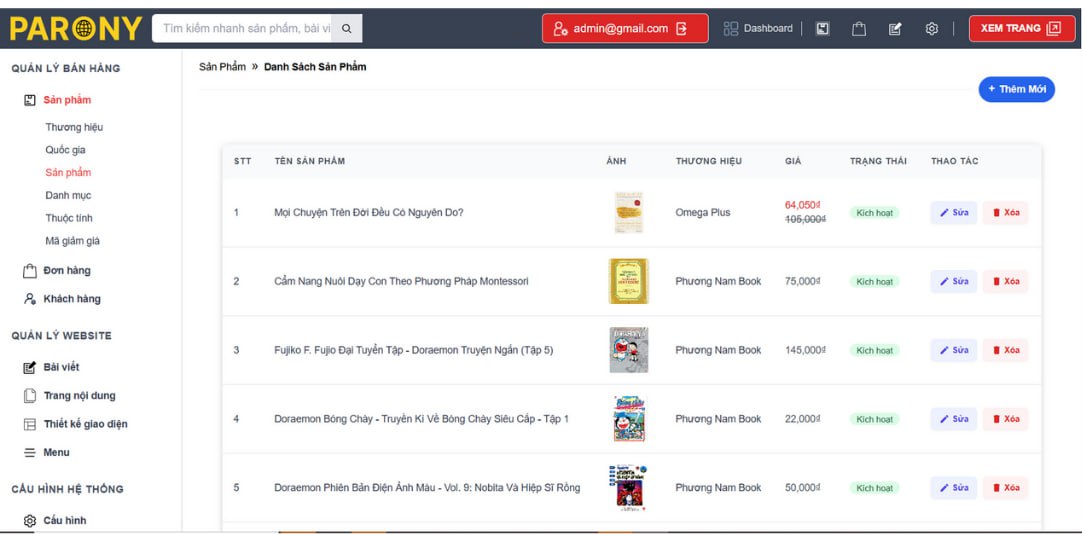Viewport: 1082px width, 534px height.
Task: Open the shopping bag icon in header
Action: click(x=858, y=29)
